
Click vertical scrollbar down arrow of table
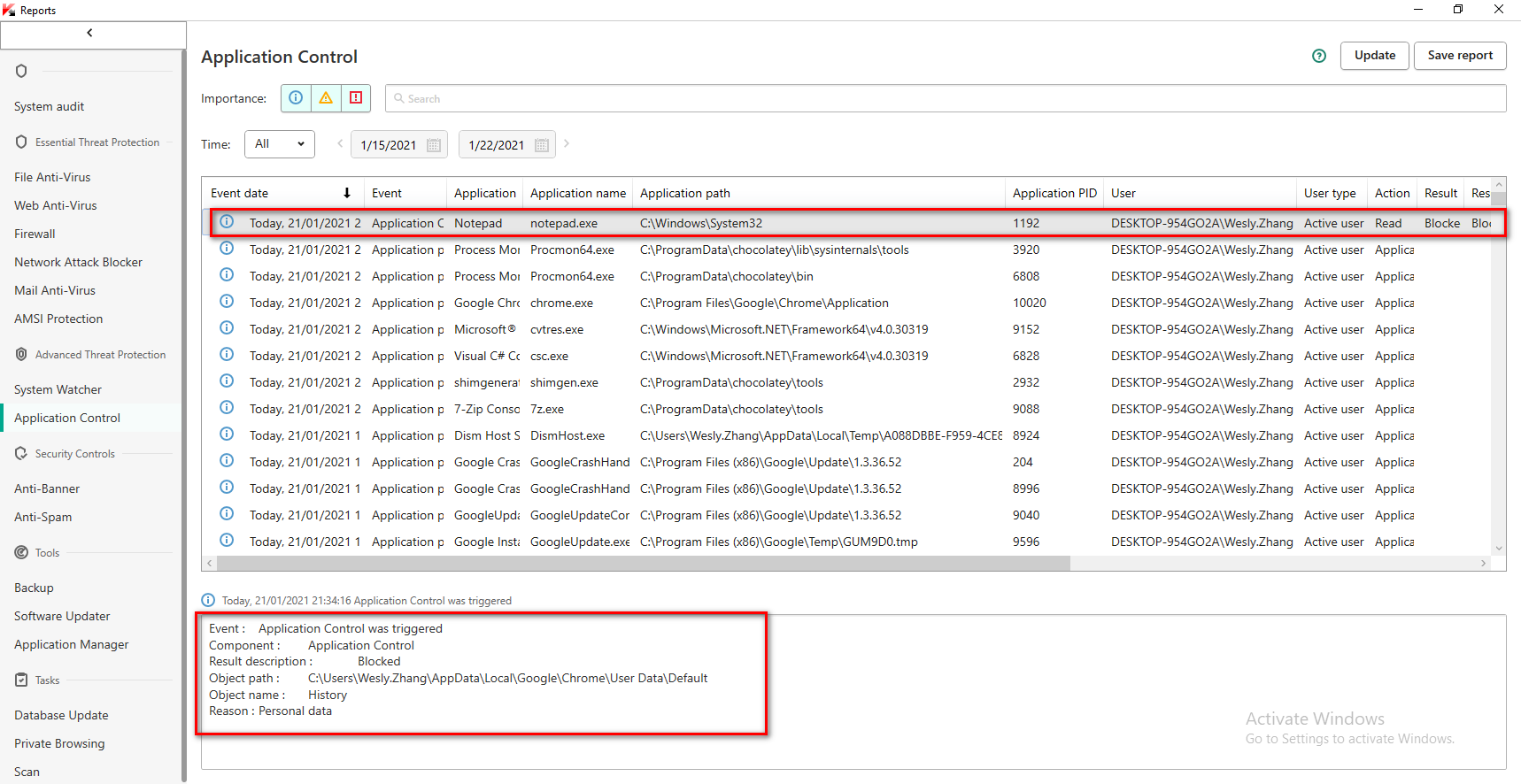pos(1499,549)
